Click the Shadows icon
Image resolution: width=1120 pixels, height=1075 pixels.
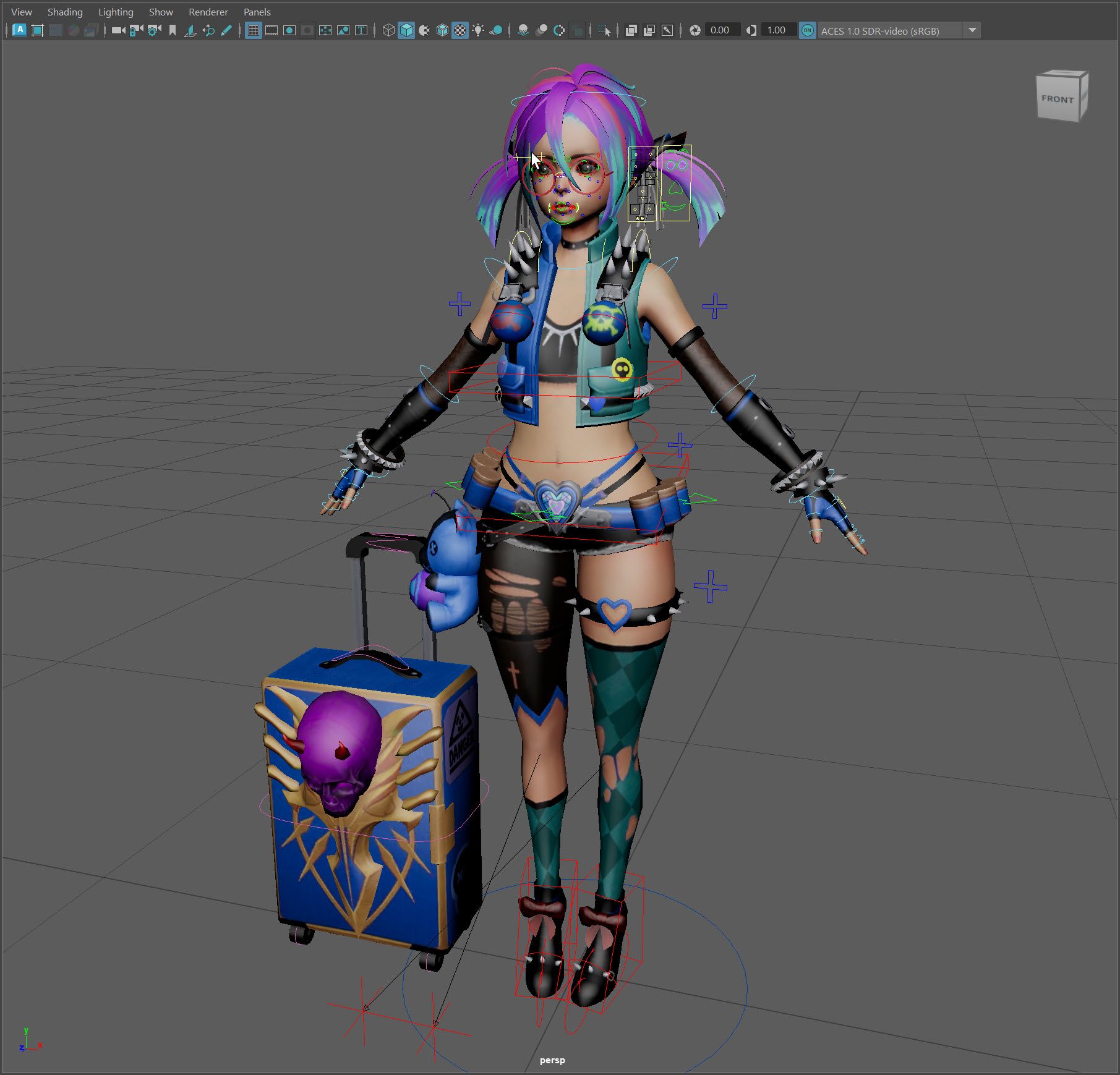[496, 30]
